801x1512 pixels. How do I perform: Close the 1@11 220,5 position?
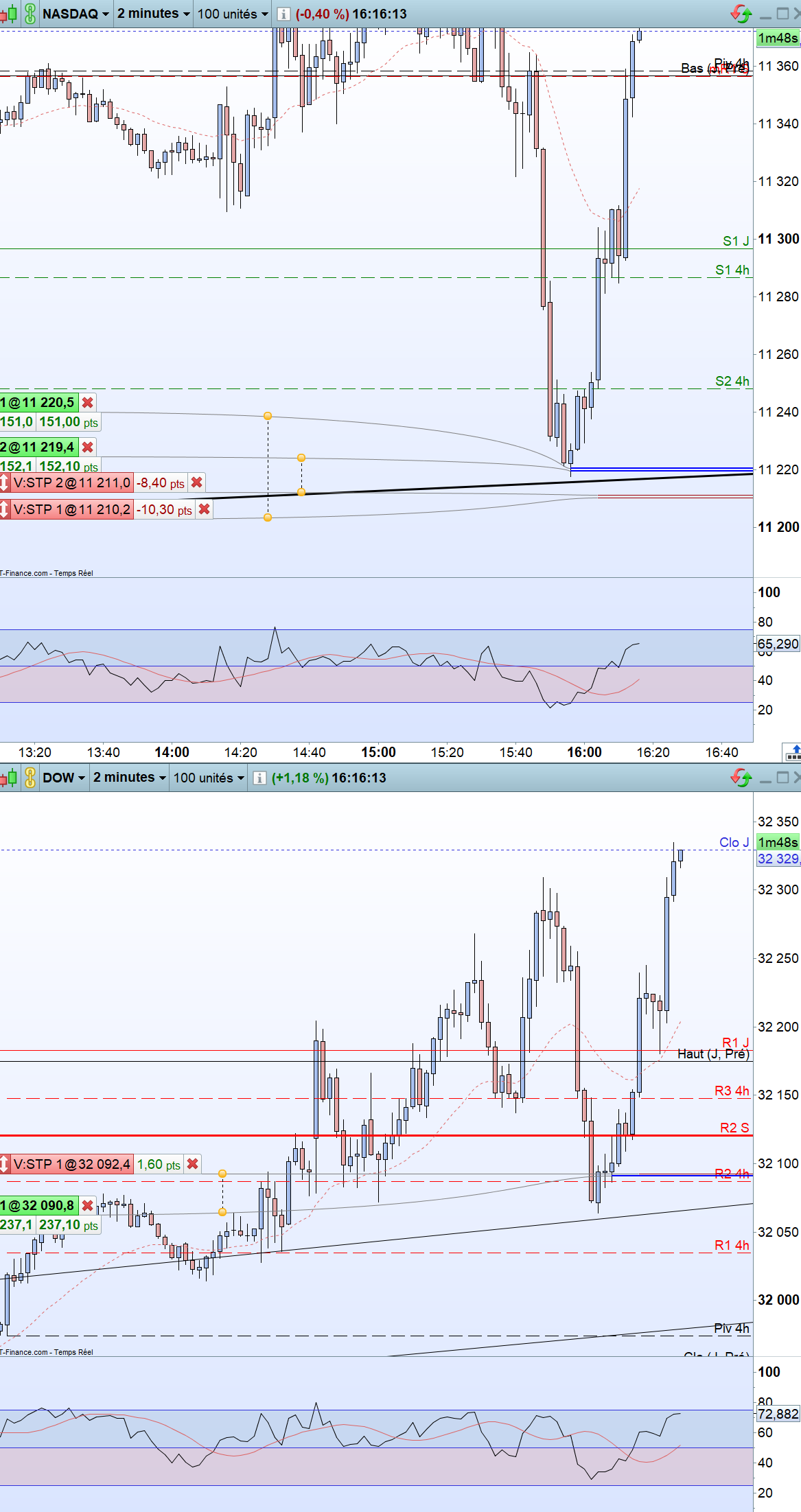(88, 402)
